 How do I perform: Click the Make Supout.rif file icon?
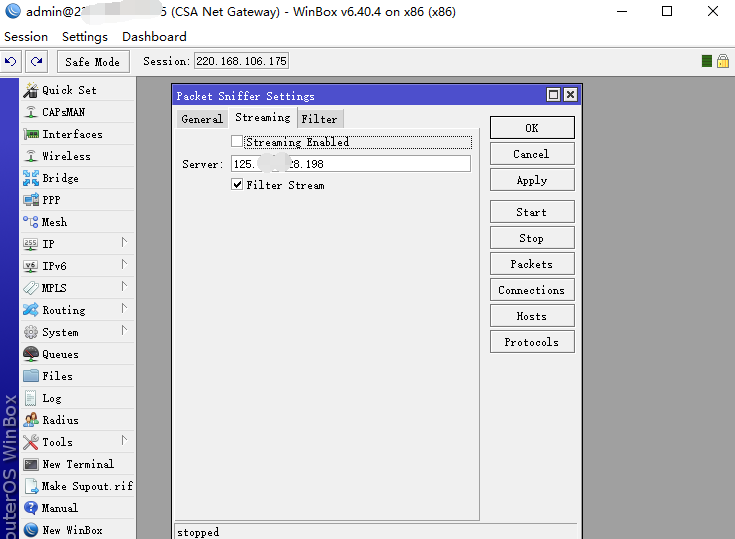pos(31,486)
